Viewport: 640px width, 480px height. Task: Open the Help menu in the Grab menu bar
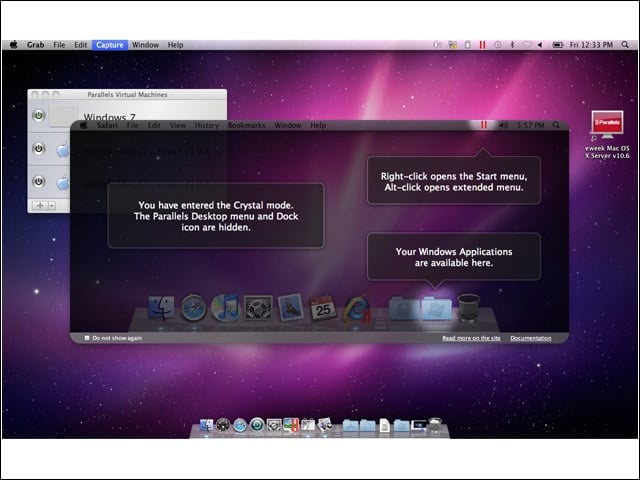click(x=176, y=45)
